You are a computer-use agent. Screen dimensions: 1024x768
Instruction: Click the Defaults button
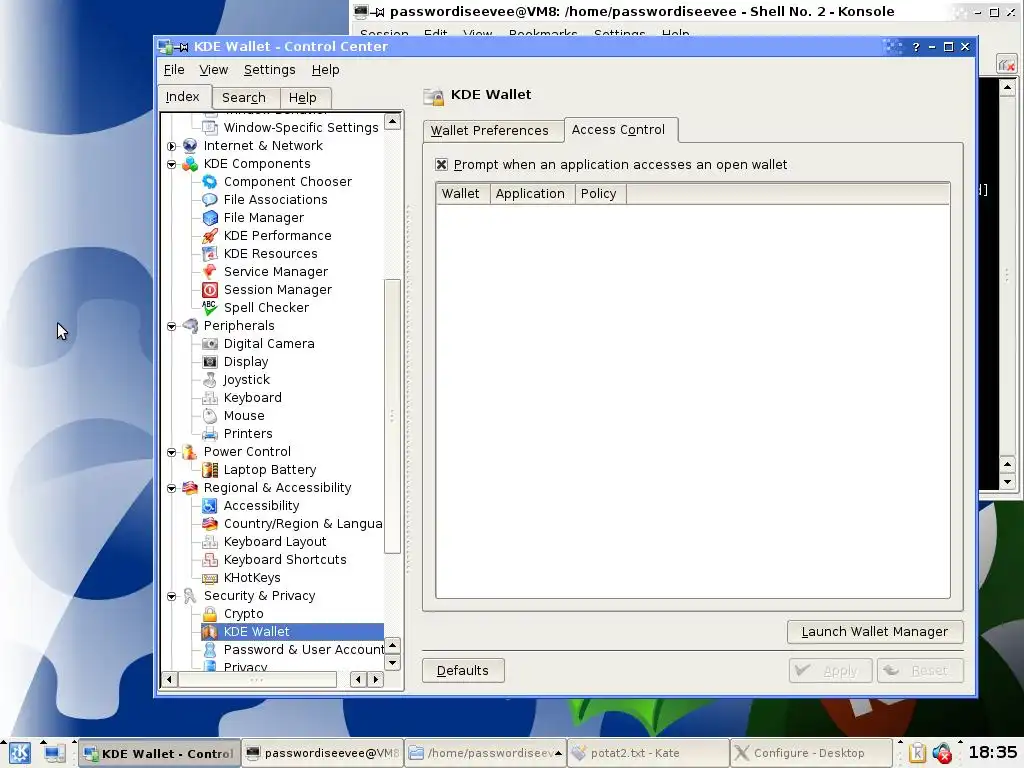click(x=462, y=671)
